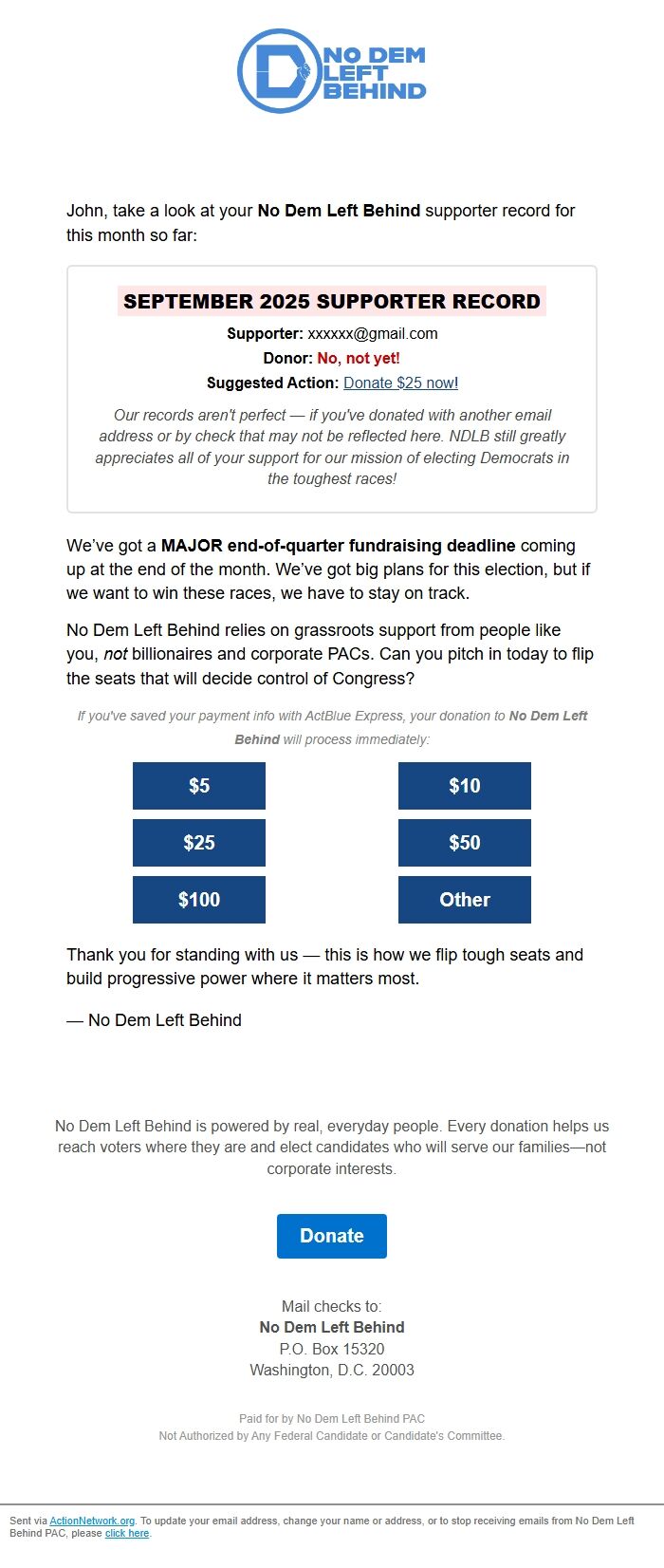Click the No Dem Left Behind logo
Screen dimensions: 664x1568
[331, 71]
